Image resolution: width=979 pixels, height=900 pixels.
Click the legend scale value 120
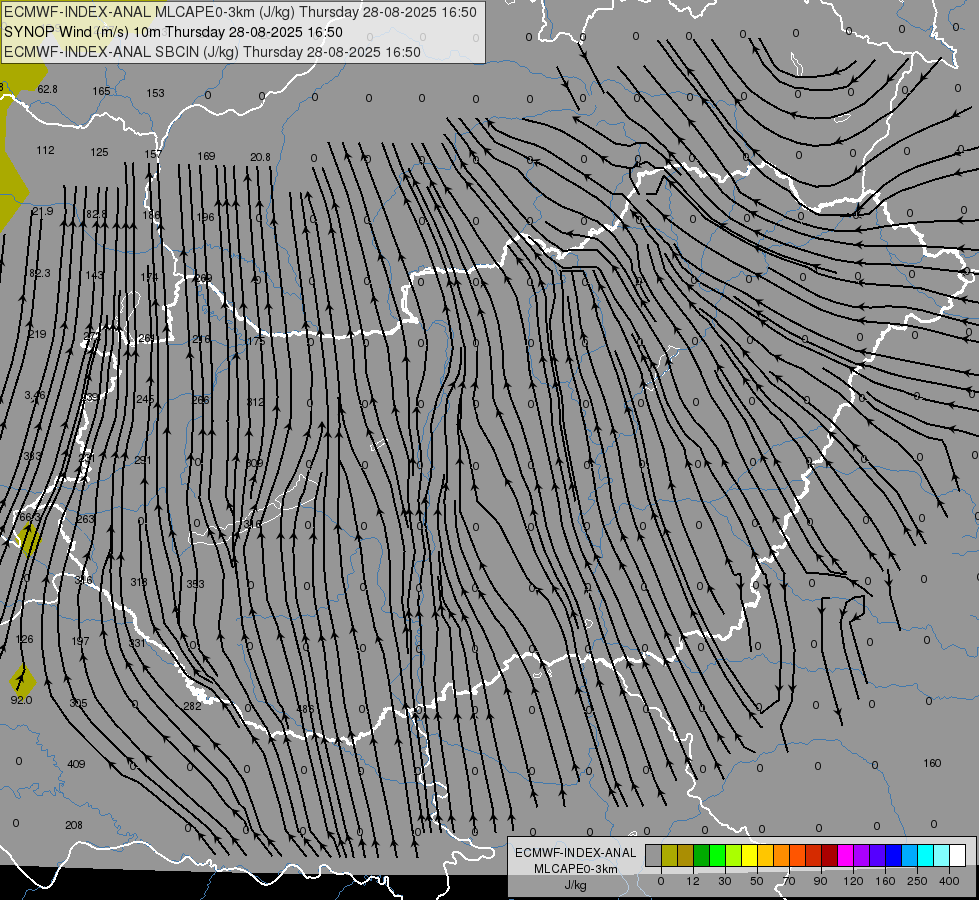tap(853, 881)
